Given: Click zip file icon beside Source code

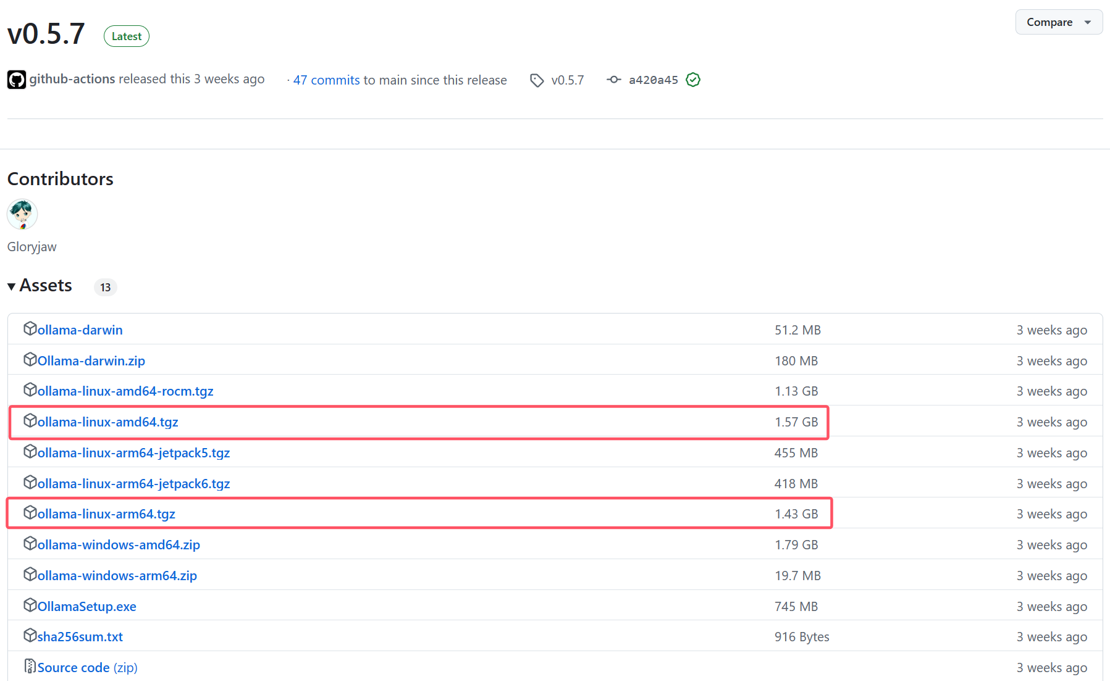Looking at the screenshot, I should point(30,666).
